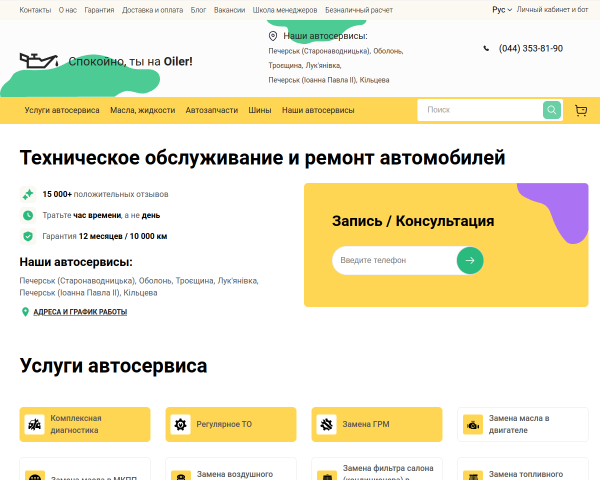Visit the Блог link
The height and width of the screenshot is (480, 600).
coord(198,10)
